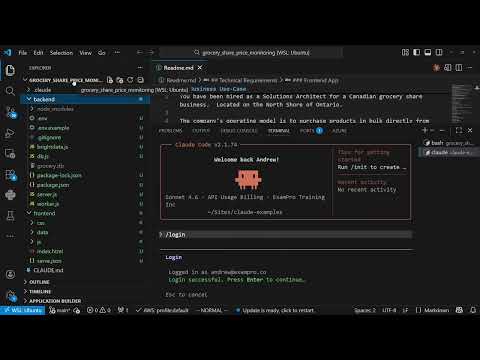Image resolution: width=480 pixels, height=360 pixels.
Task: Open index.html in the frontend folder
Action: point(85,251)
